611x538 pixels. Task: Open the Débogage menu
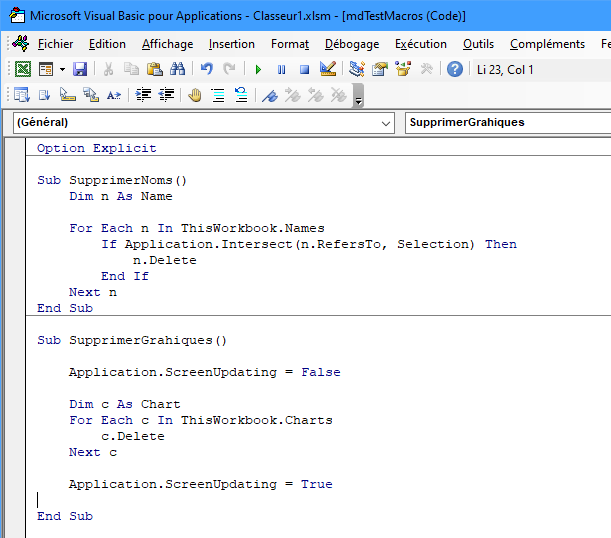click(352, 44)
